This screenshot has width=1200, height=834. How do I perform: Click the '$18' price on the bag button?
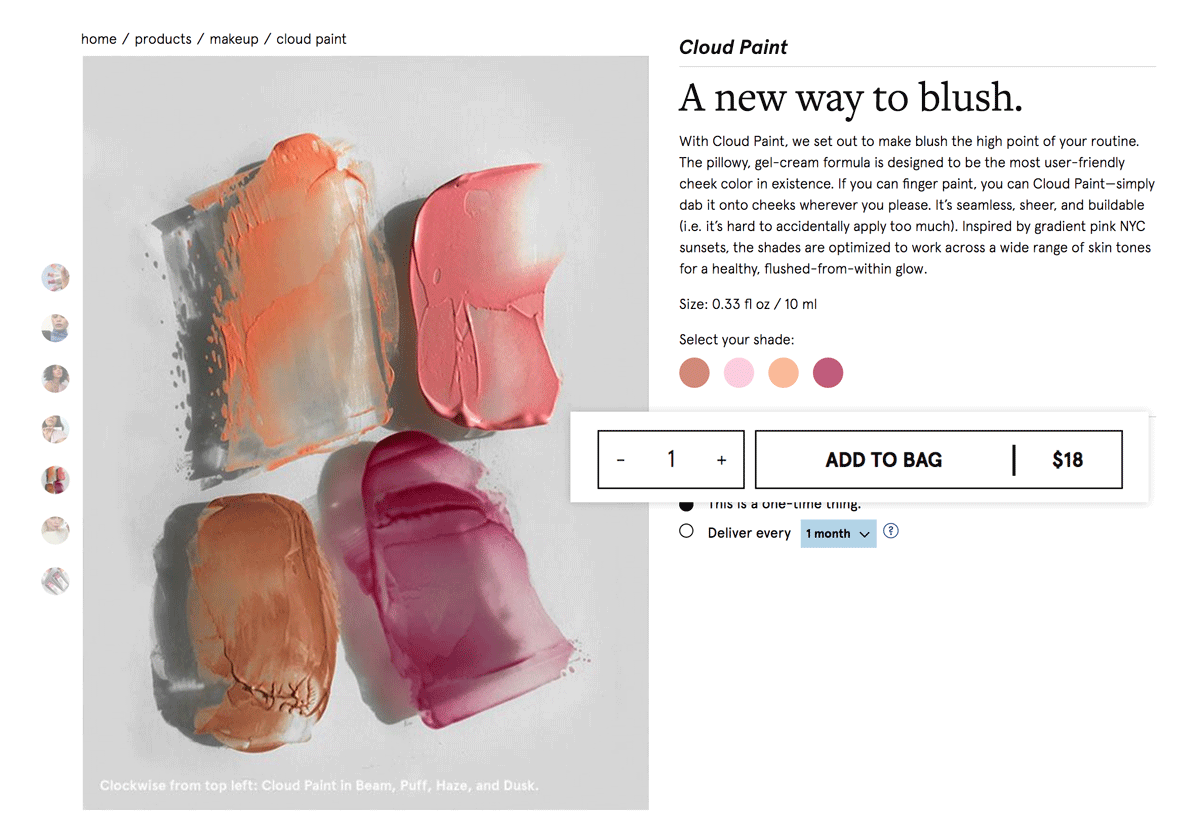click(1068, 460)
